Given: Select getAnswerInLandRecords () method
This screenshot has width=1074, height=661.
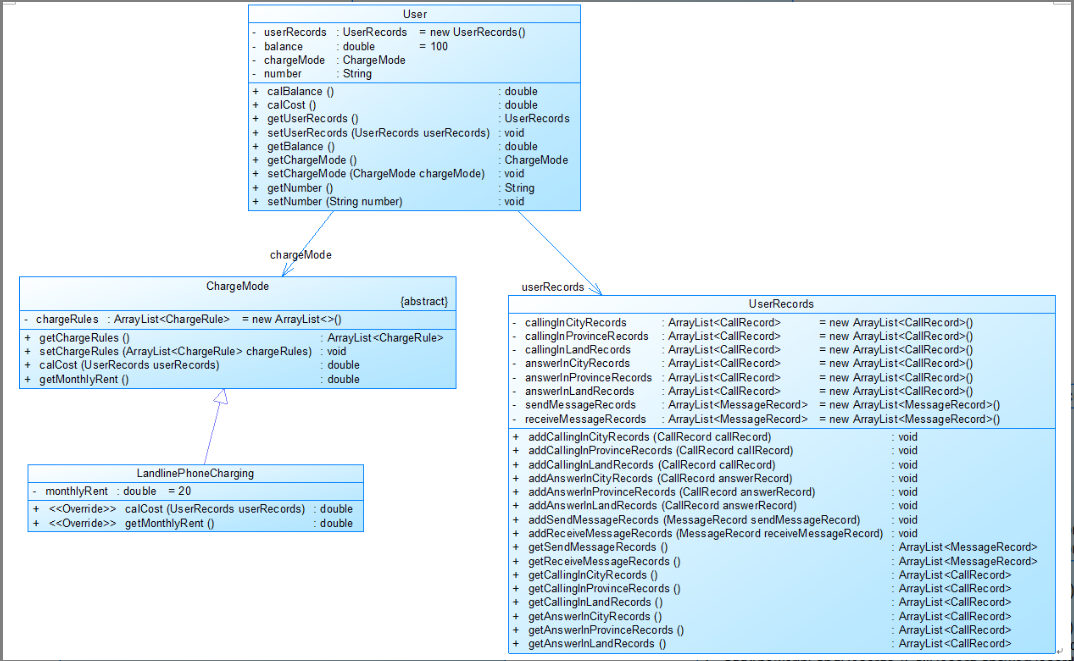Looking at the screenshot, I should [762, 644].
